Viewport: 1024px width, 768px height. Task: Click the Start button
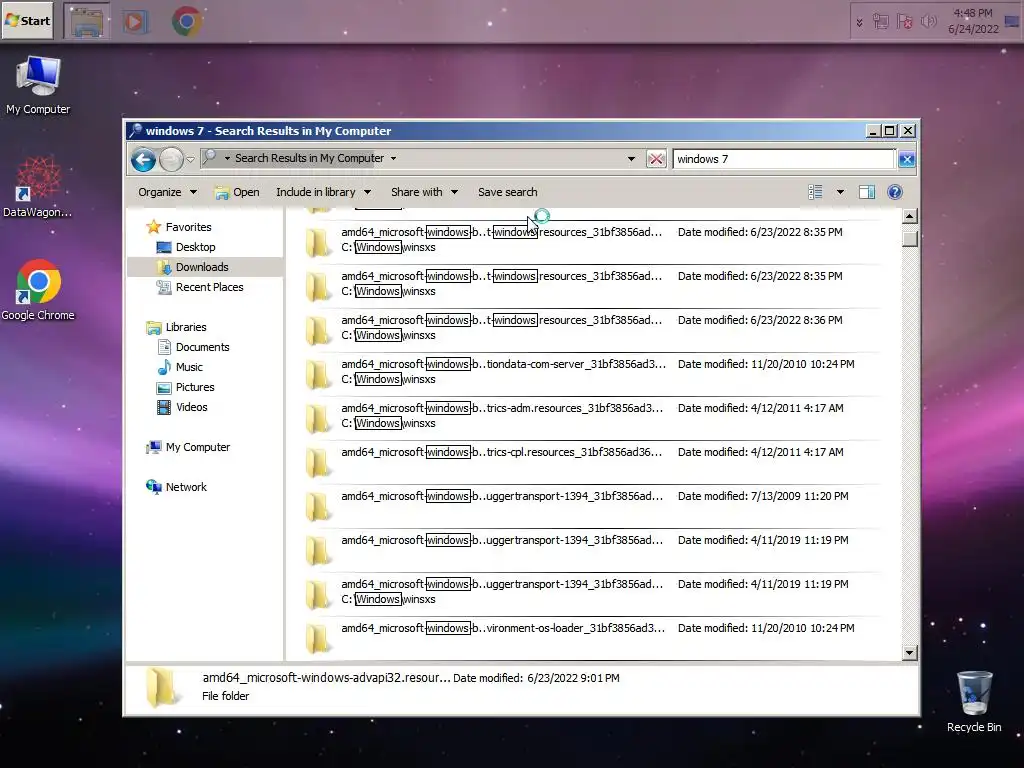pyautogui.click(x=27, y=21)
